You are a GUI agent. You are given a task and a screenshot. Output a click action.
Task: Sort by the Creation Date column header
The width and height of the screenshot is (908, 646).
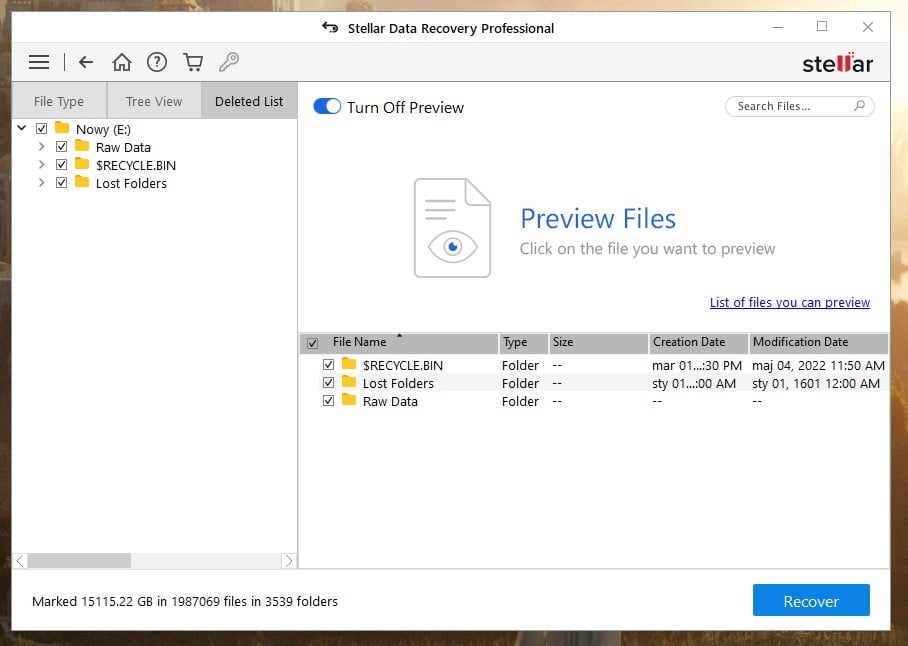699,343
